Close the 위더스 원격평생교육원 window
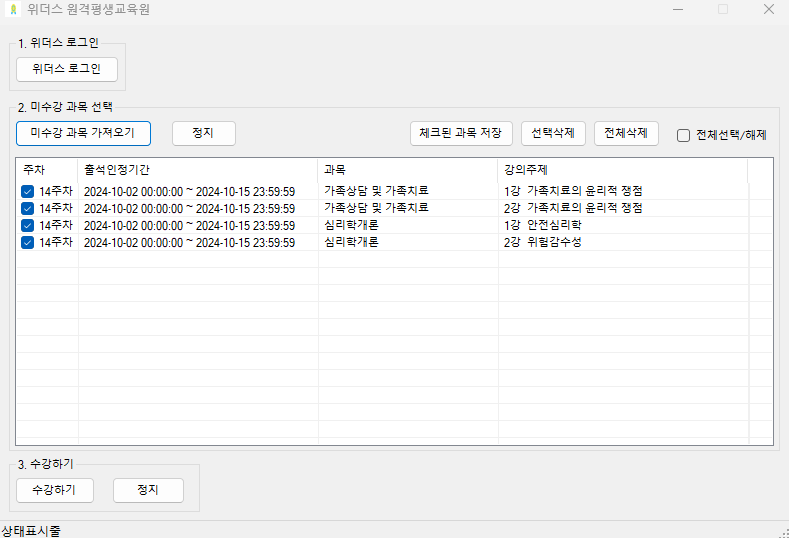Screen dimensions: 789x538 click(767, 10)
